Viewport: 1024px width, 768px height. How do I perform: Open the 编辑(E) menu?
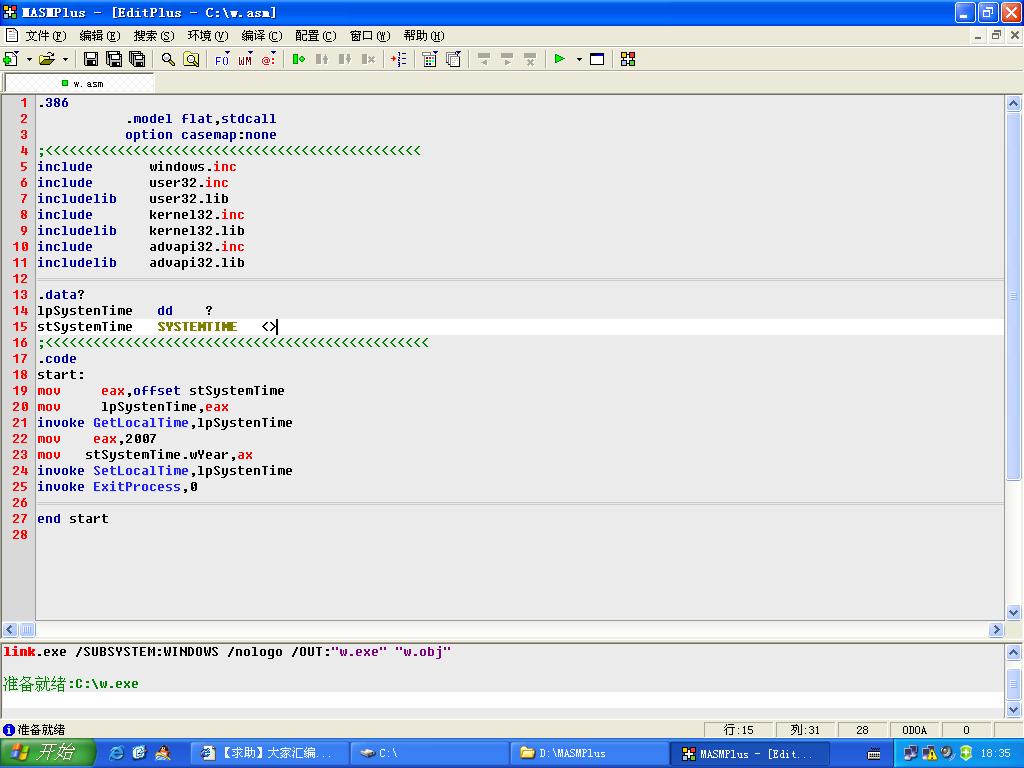(99, 36)
